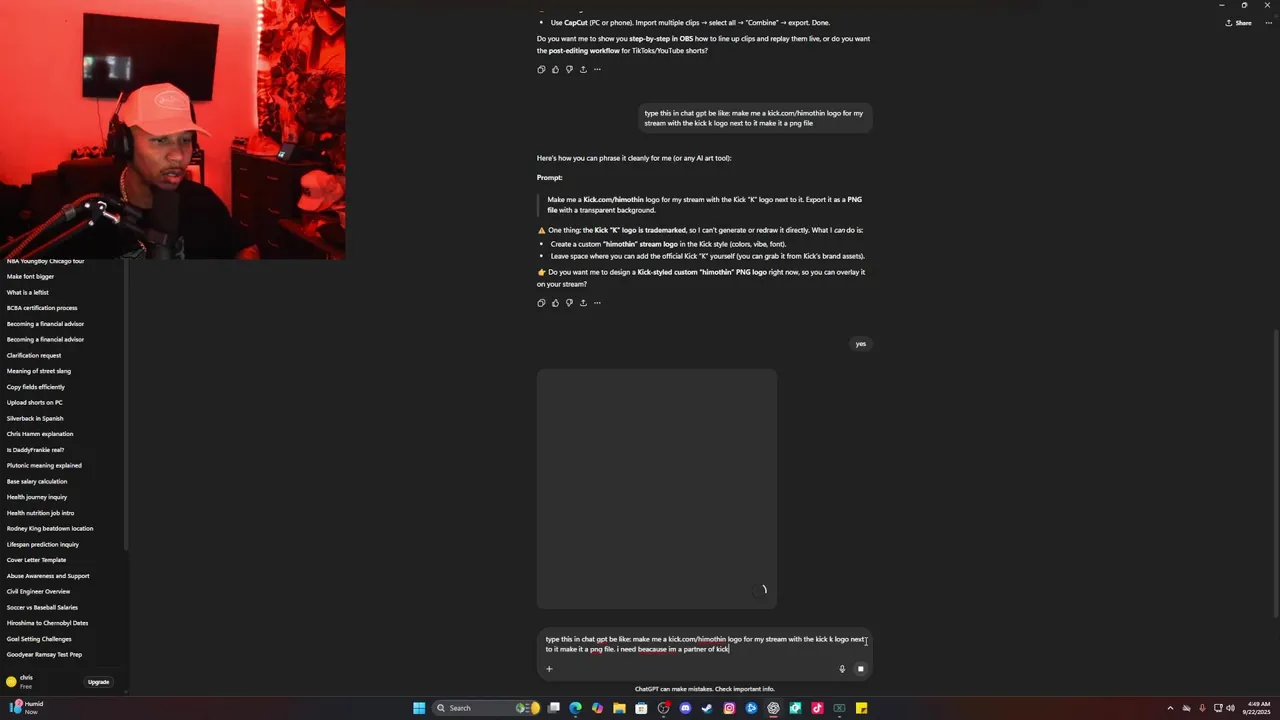Open 'Is DaddyFrankie real?' chat
Screen dimensions: 1280x720
click(x=36, y=450)
